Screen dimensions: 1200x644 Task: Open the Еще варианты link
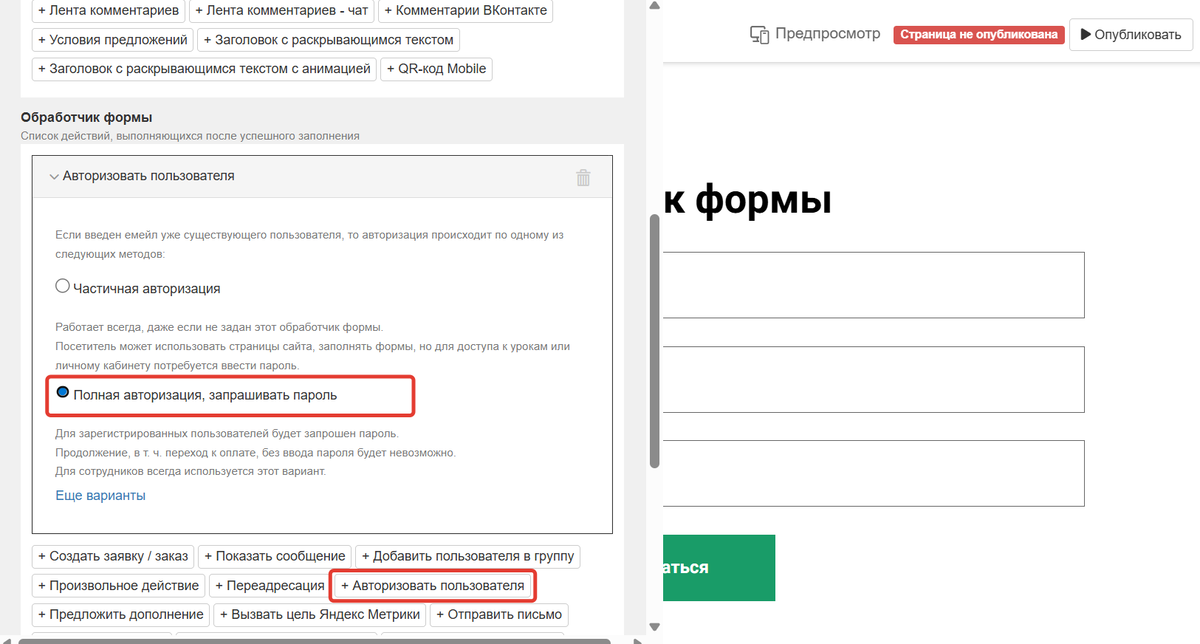pyautogui.click(x=99, y=494)
